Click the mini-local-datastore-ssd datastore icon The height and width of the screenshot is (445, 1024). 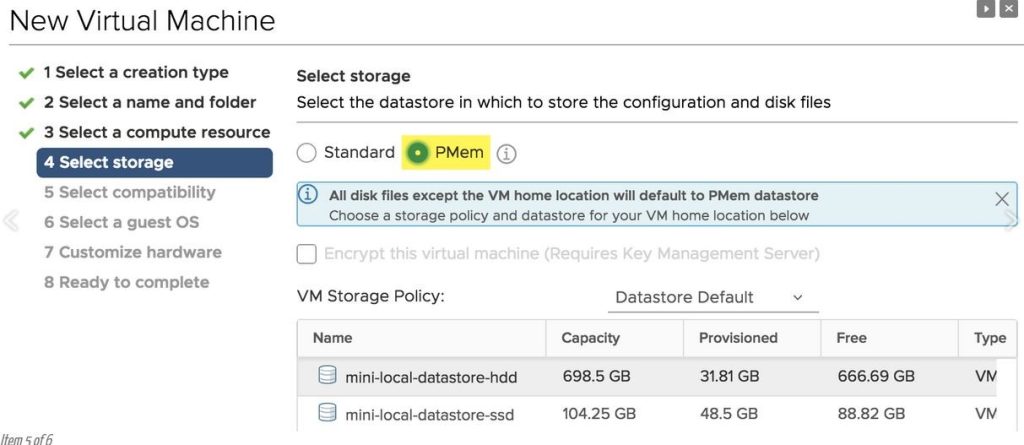click(327, 413)
